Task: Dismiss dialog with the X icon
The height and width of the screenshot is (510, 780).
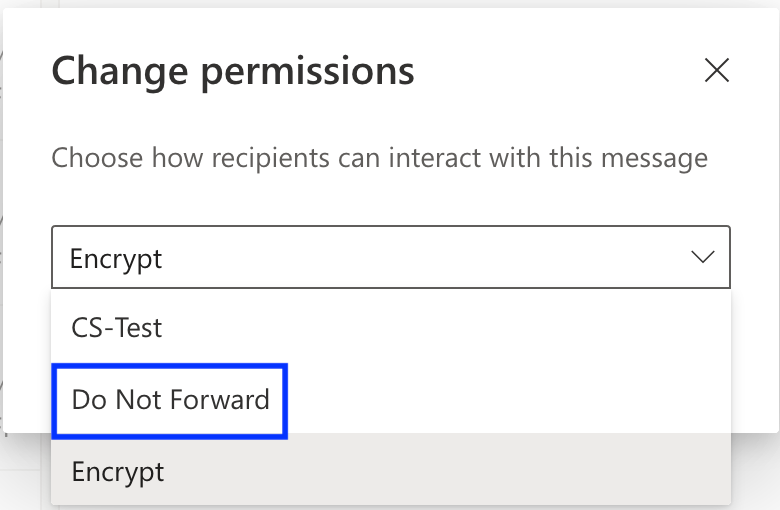Action: pyautogui.click(x=716, y=70)
